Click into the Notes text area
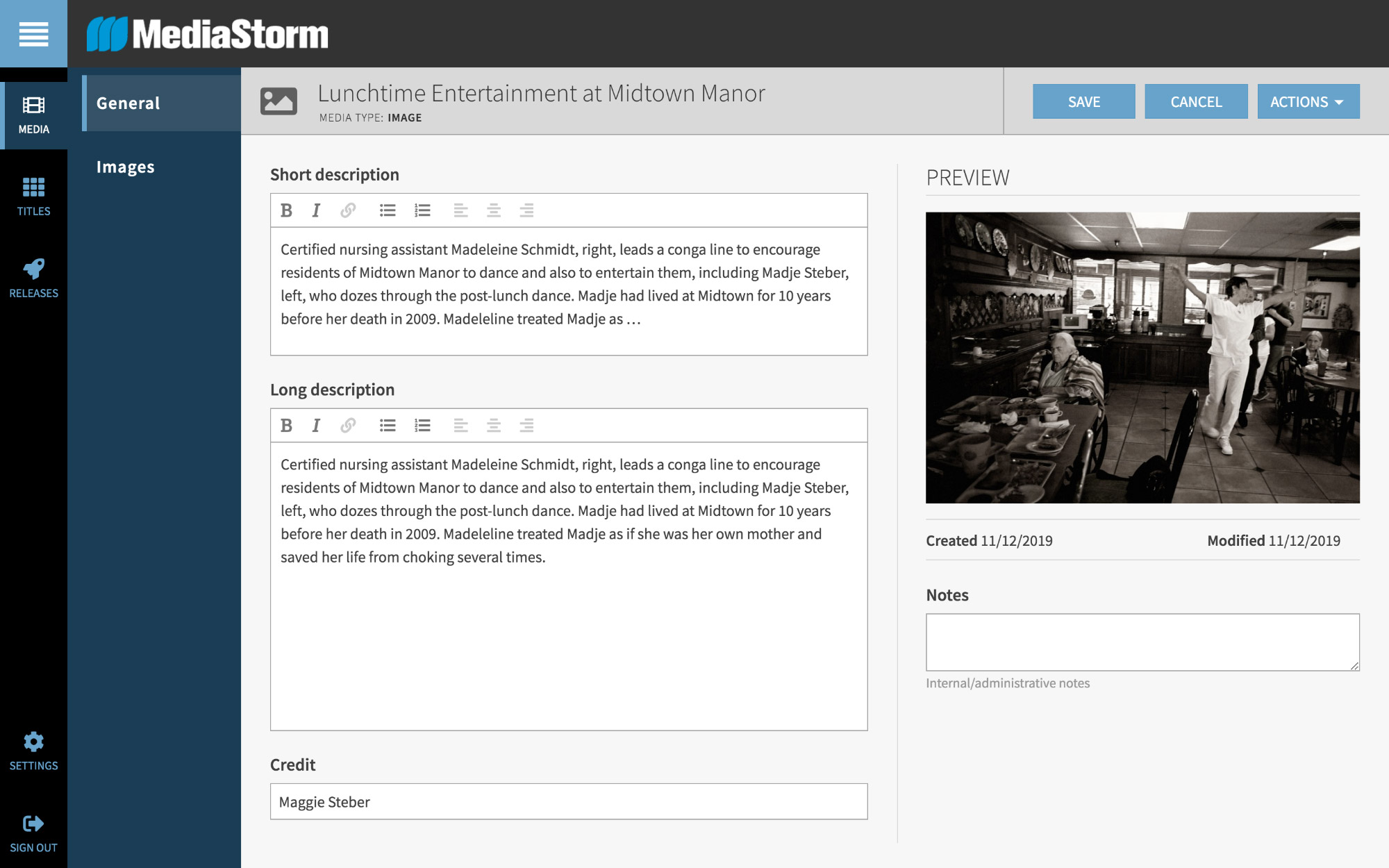This screenshot has height=868, width=1389. [x=1142, y=642]
